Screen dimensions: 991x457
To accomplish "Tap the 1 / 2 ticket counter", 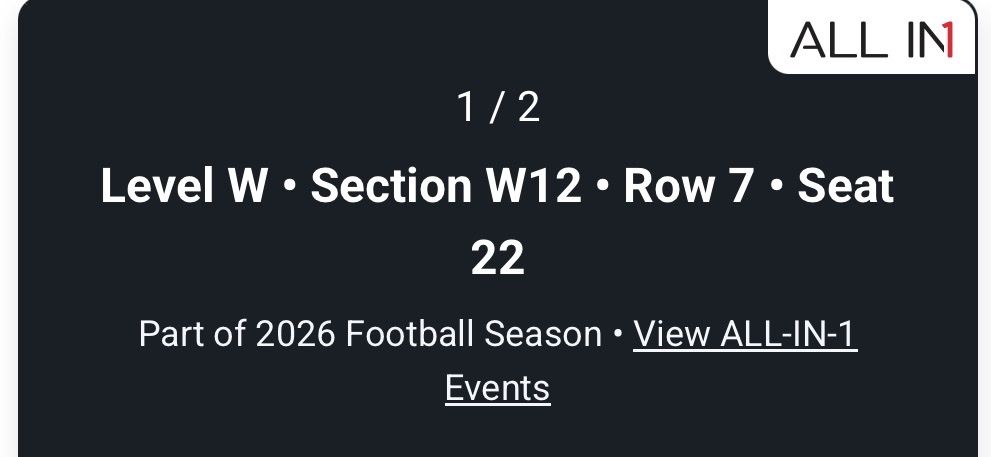I will [x=498, y=107].
